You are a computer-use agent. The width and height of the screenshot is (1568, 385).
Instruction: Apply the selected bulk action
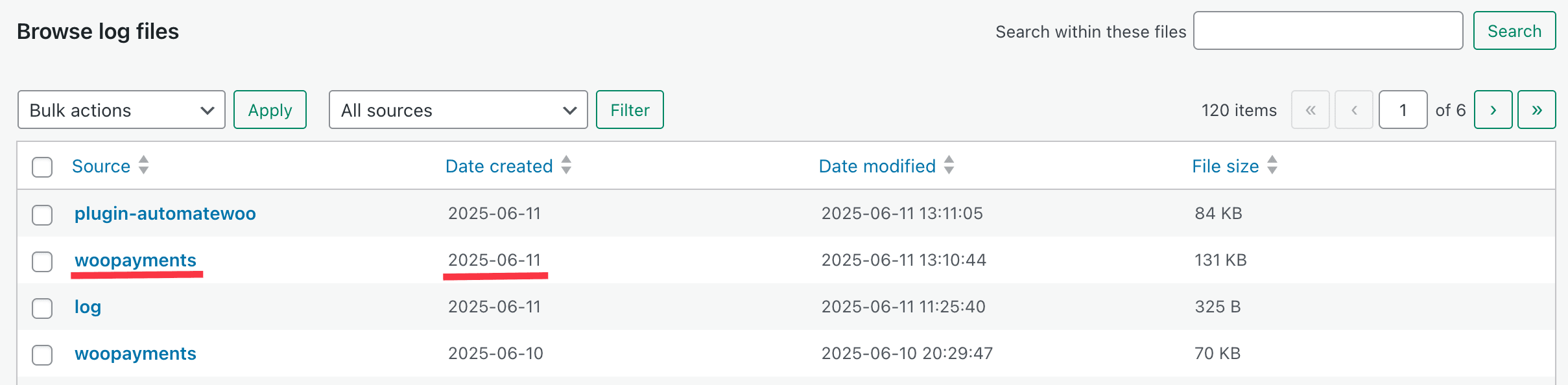[270, 110]
